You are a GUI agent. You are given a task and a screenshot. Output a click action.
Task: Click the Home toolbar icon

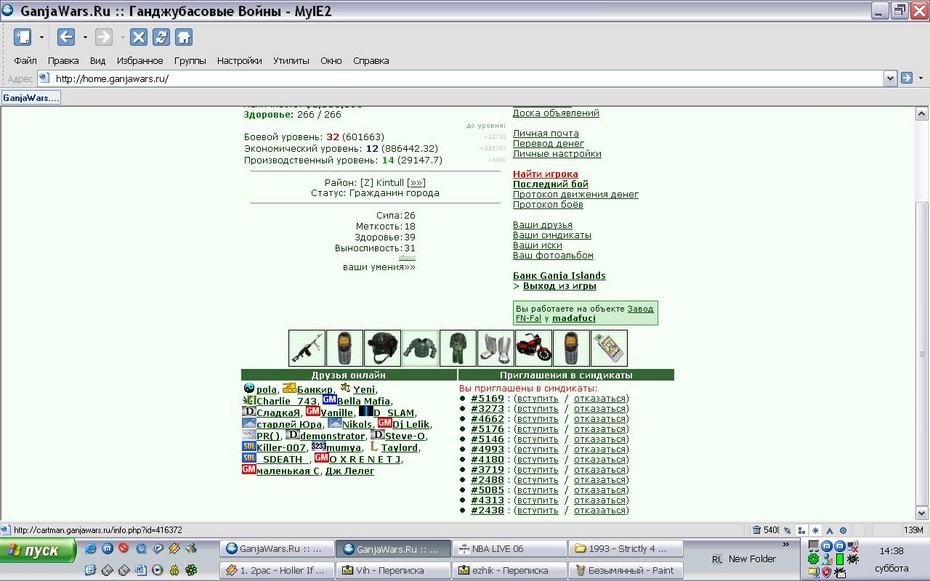pos(183,37)
